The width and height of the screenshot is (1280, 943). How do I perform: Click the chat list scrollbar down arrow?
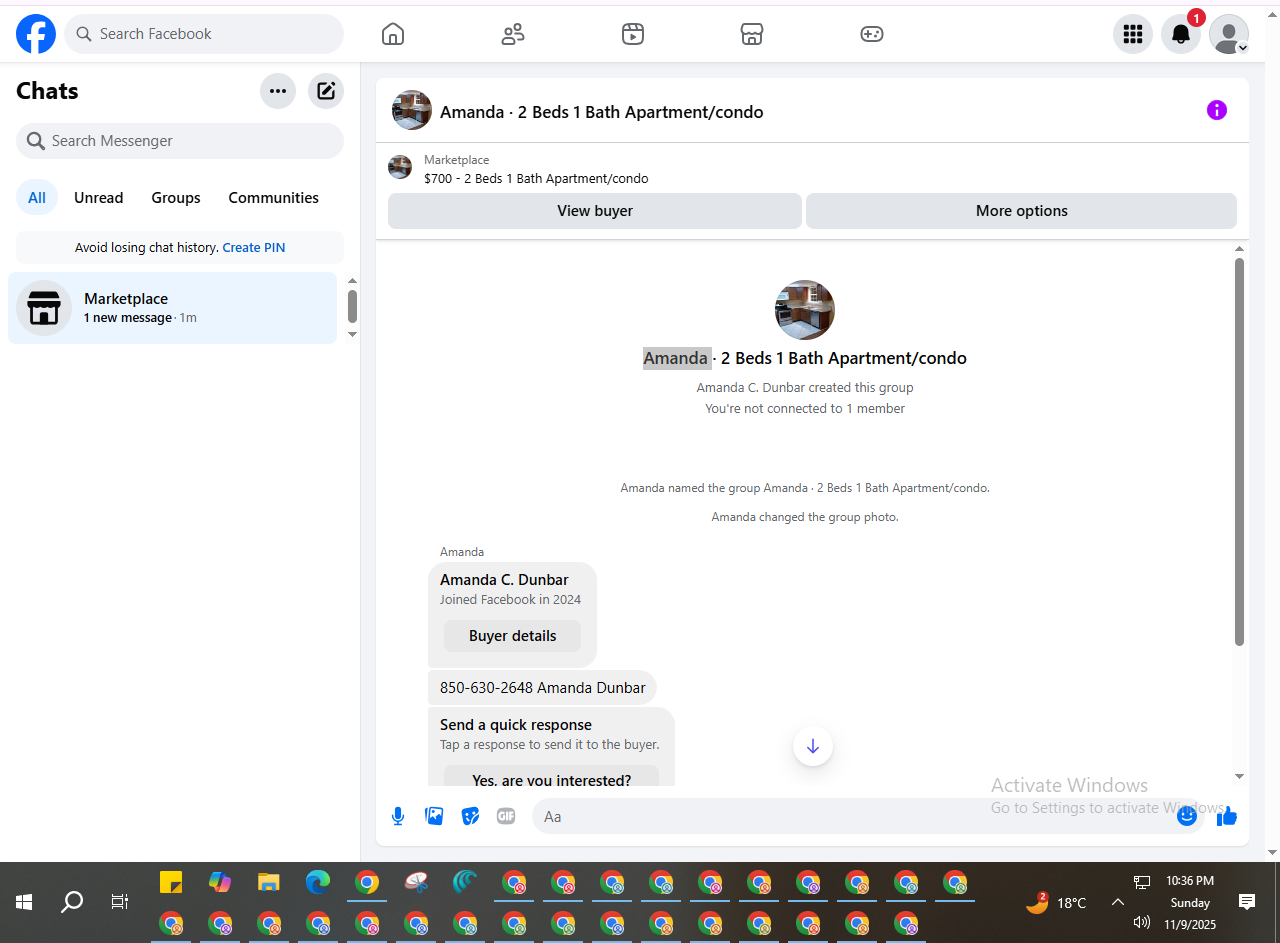pyautogui.click(x=352, y=334)
